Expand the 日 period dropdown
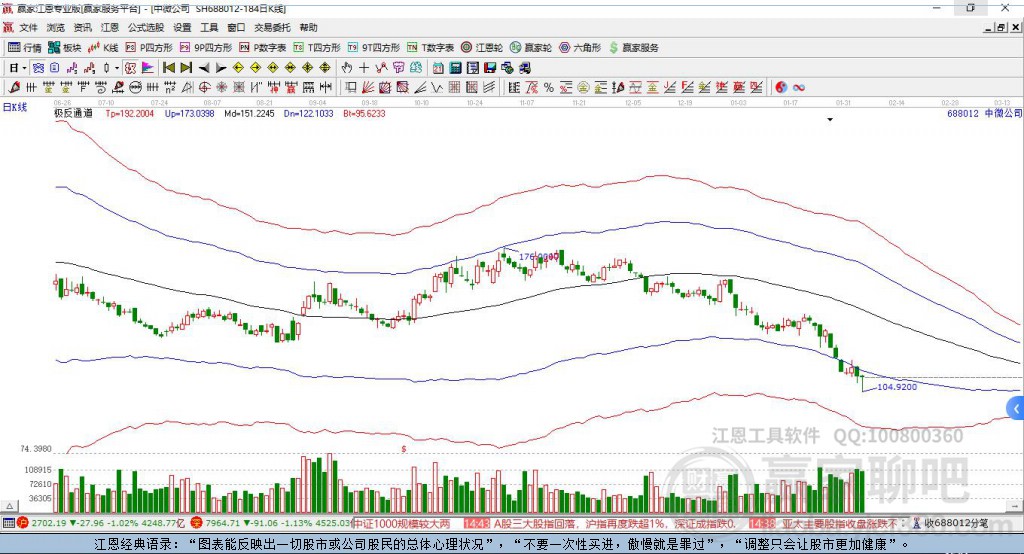Image resolution: width=1024 pixels, height=554 pixels. pyautogui.click(x=24, y=68)
